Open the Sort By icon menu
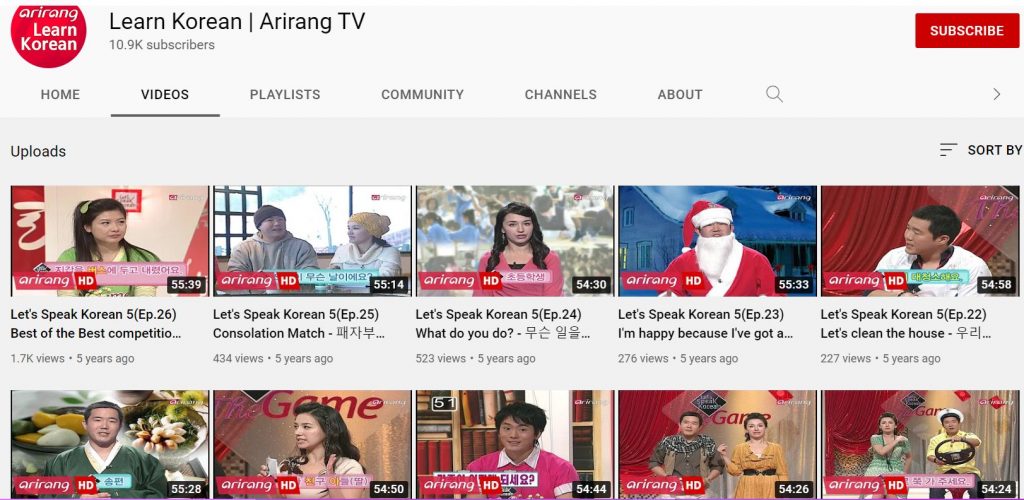 click(948, 150)
